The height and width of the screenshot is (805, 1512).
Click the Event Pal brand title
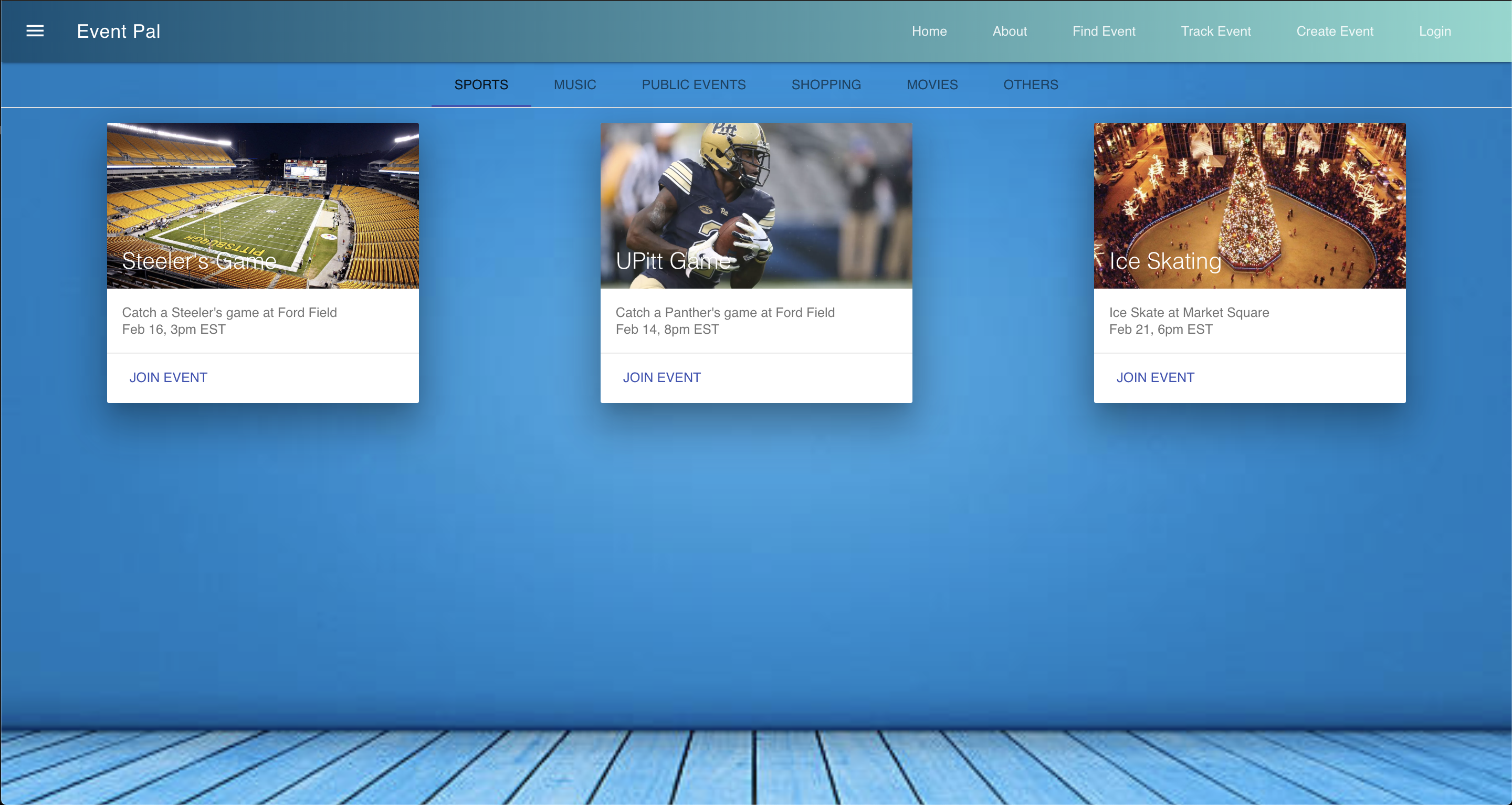119,31
